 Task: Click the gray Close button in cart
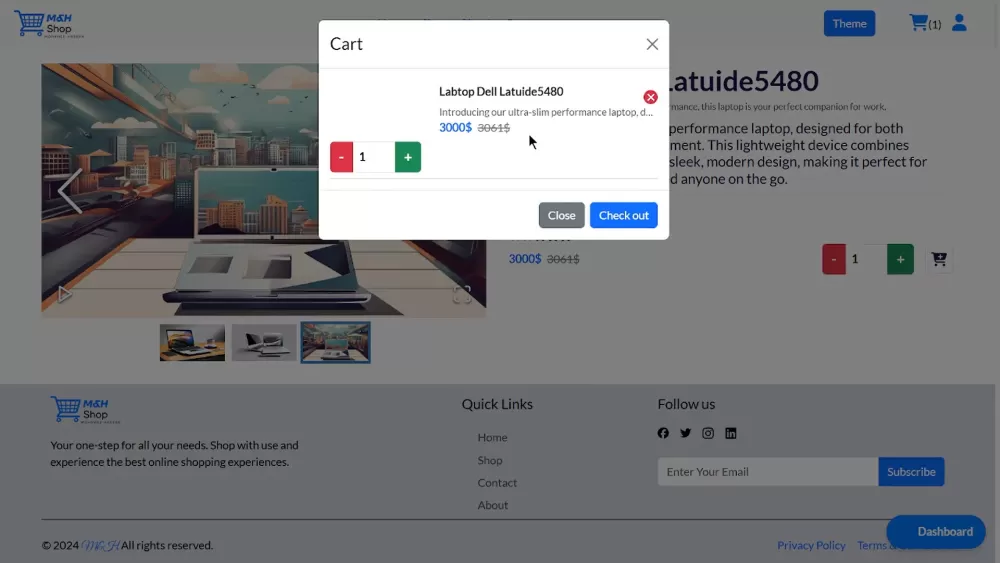(561, 216)
